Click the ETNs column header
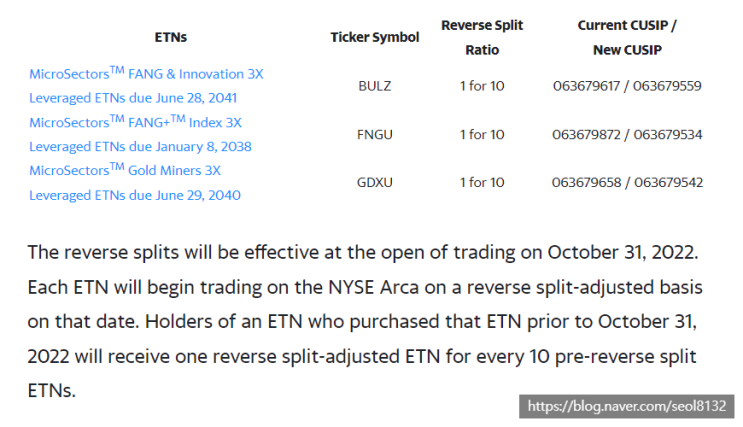The height and width of the screenshot is (427, 743). [171, 37]
